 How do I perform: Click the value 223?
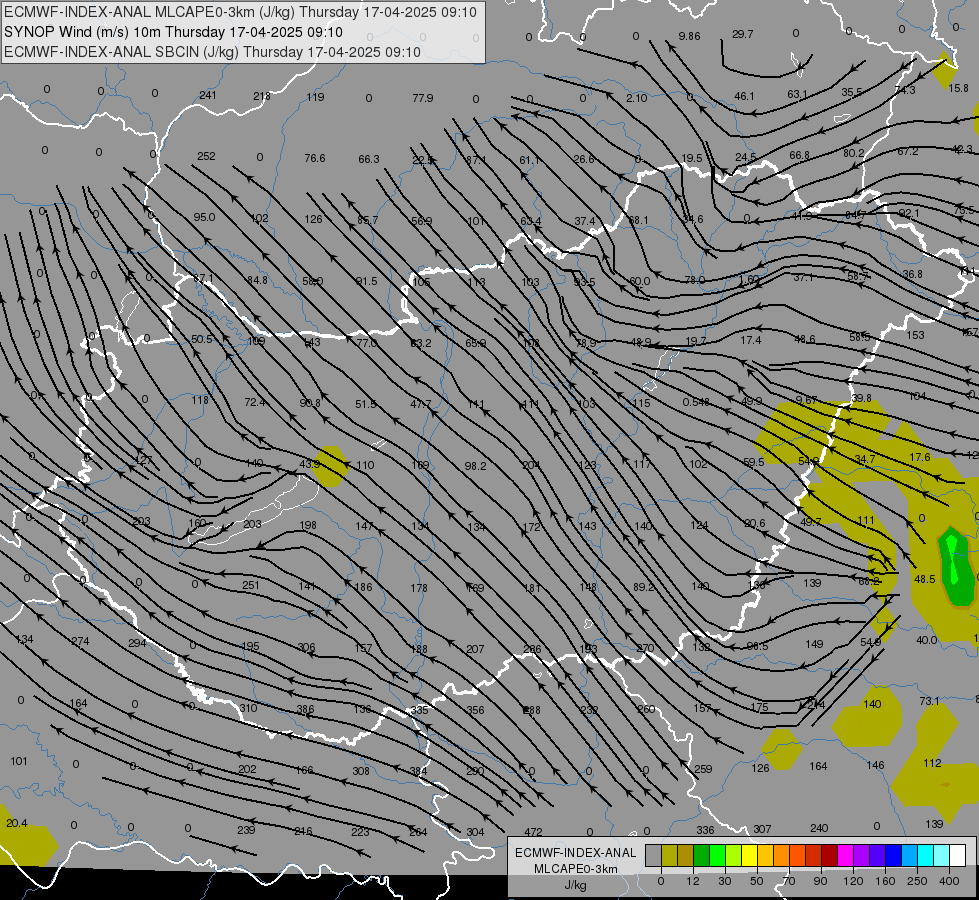pyautogui.click(x=360, y=832)
